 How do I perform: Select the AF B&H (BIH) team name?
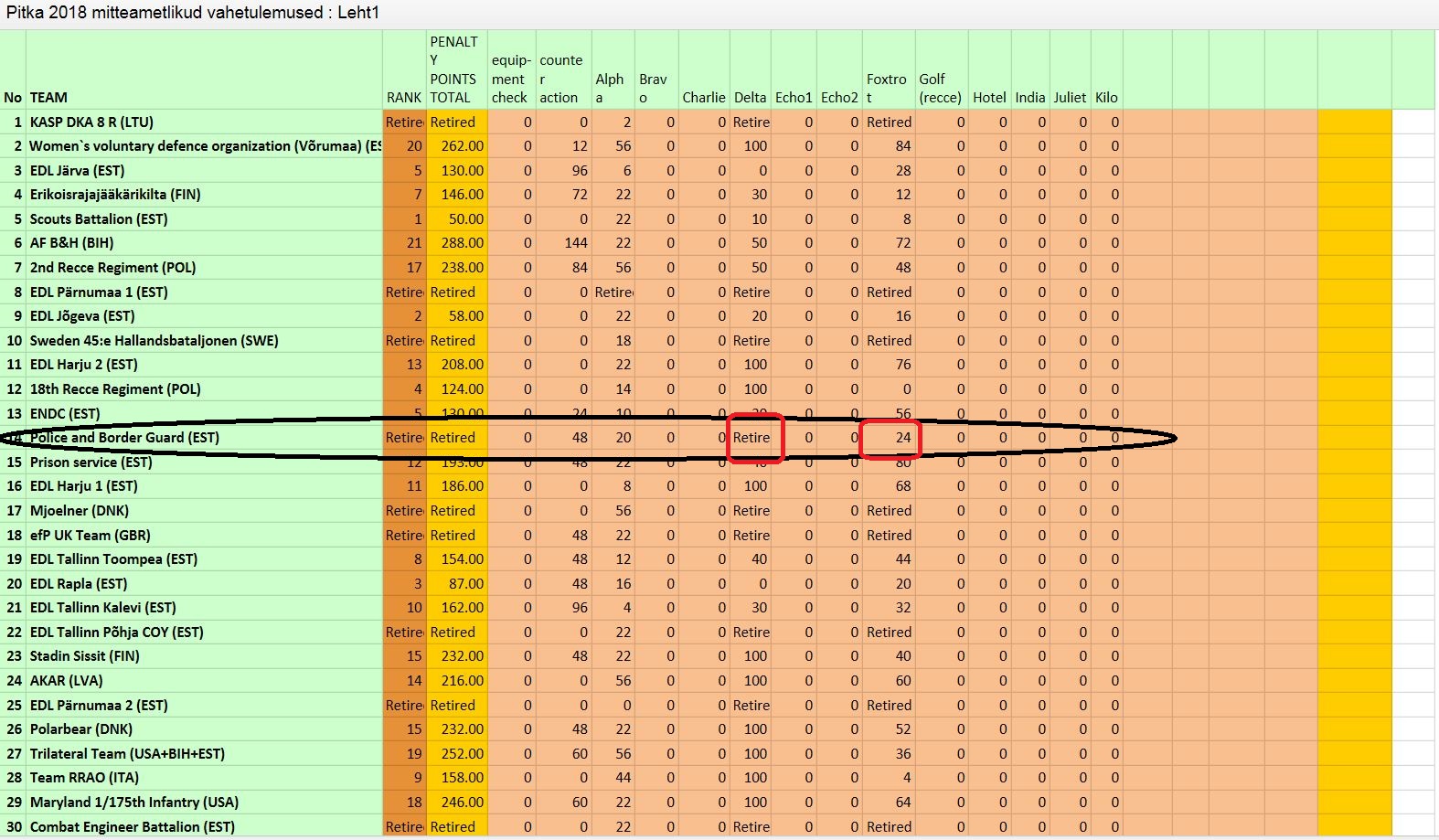pyautogui.click(x=72, y=243)
